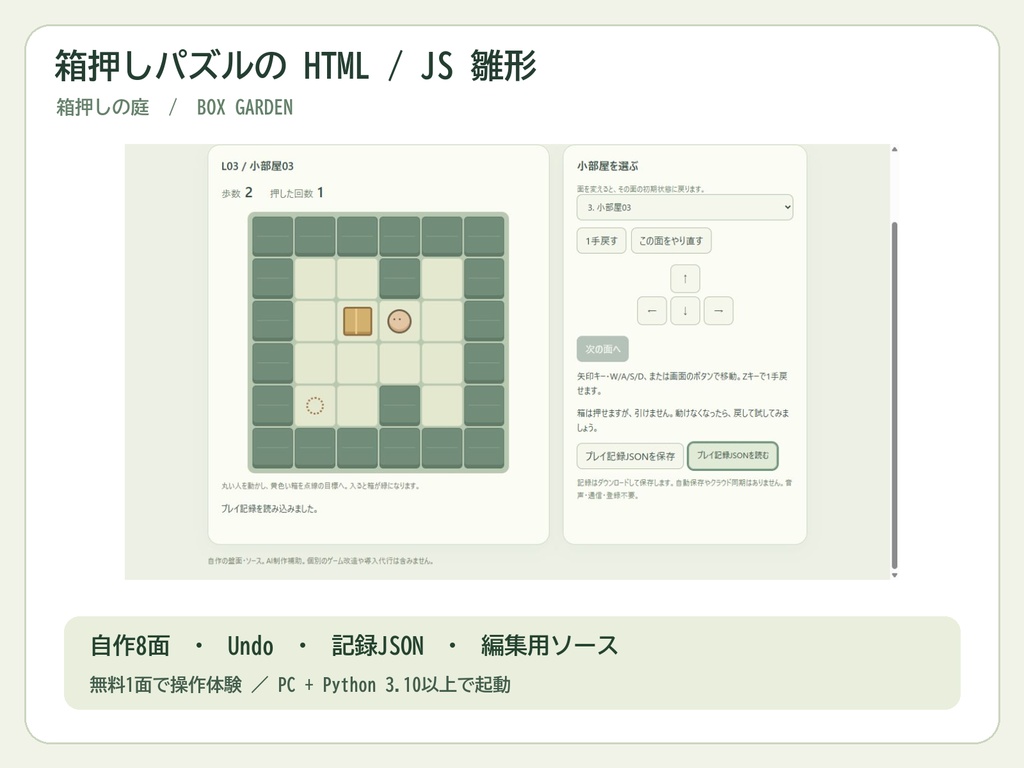Click the 無料1面で操作体験 requirements line
Viewport: 1024px width, 768px height.
pos(300,684)
